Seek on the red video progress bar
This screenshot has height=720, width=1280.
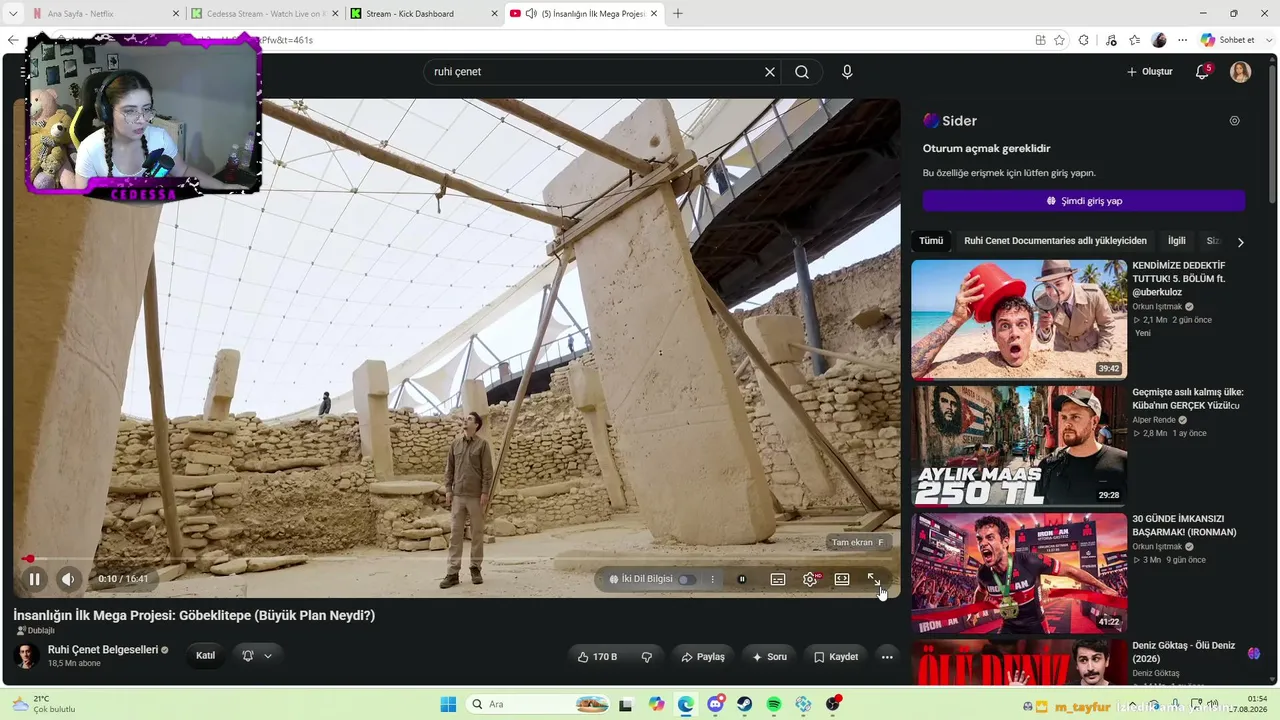tap(457, 559)
